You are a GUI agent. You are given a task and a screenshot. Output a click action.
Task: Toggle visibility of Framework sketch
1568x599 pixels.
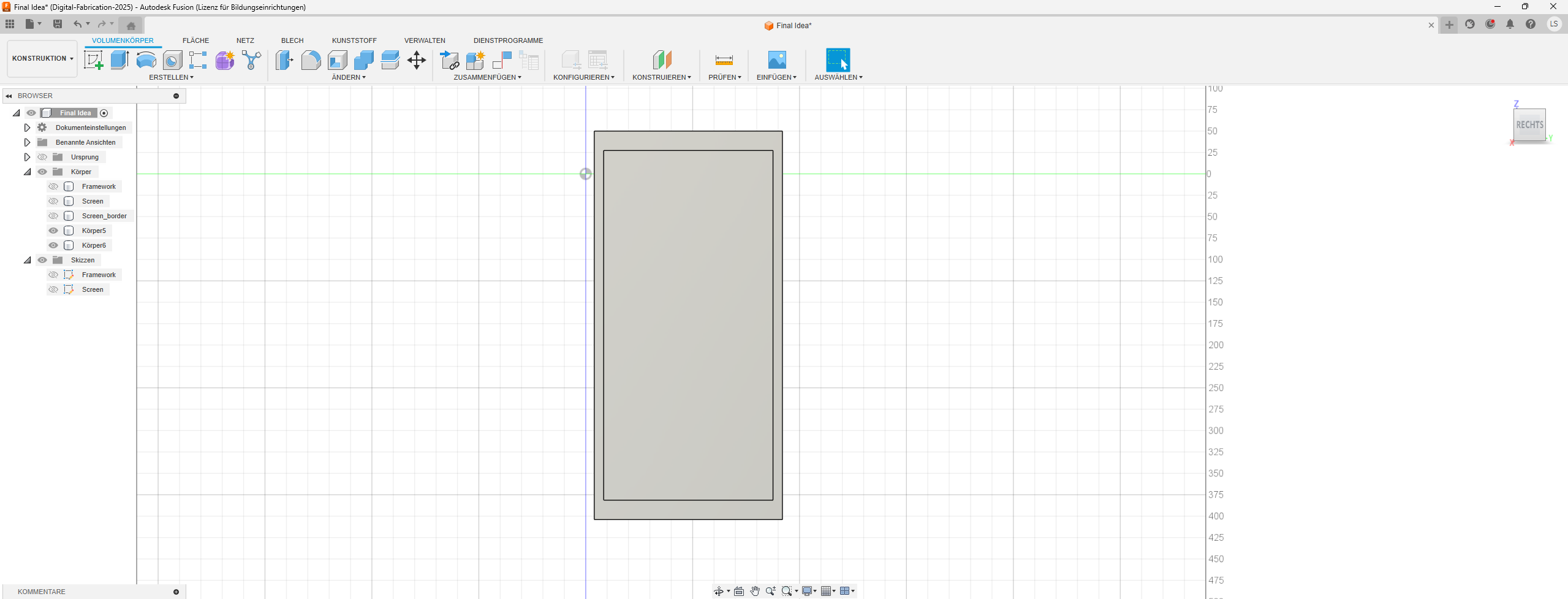[53, 275]
